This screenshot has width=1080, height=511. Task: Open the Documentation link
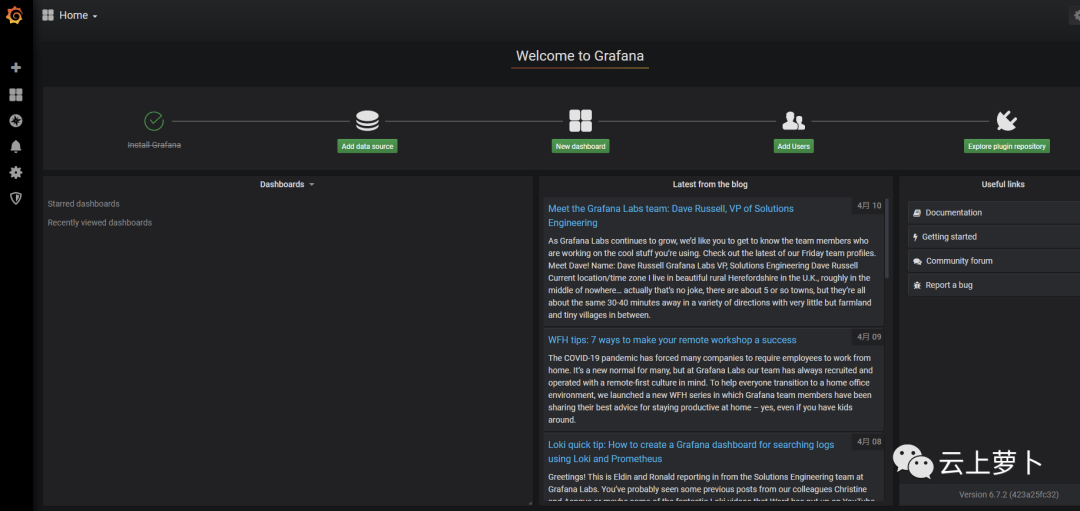tap(994, 213)
